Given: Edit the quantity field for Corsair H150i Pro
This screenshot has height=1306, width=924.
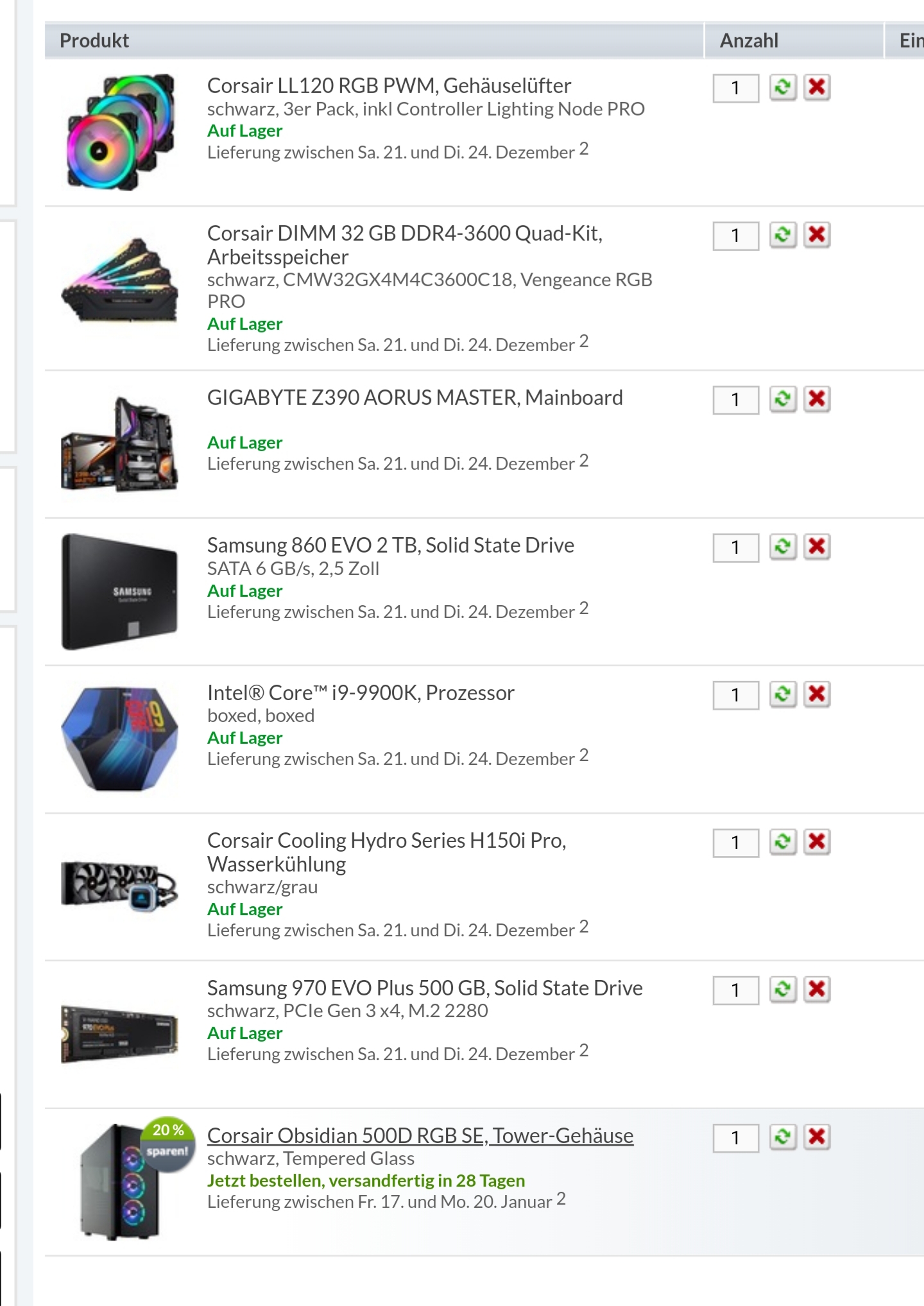Looking at the screenshot, I should tap(736, 843).
